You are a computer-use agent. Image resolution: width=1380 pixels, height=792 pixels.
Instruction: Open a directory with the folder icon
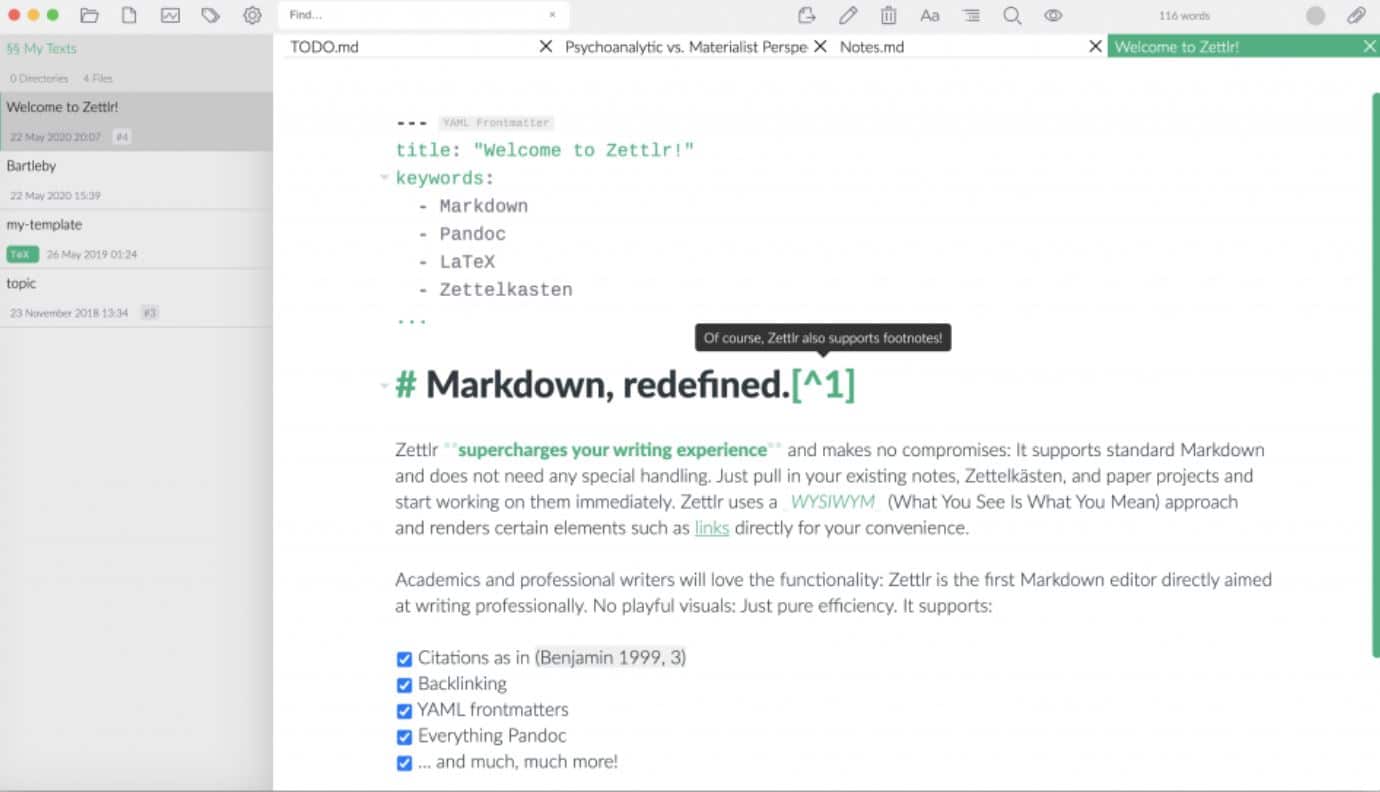point(90,16)
